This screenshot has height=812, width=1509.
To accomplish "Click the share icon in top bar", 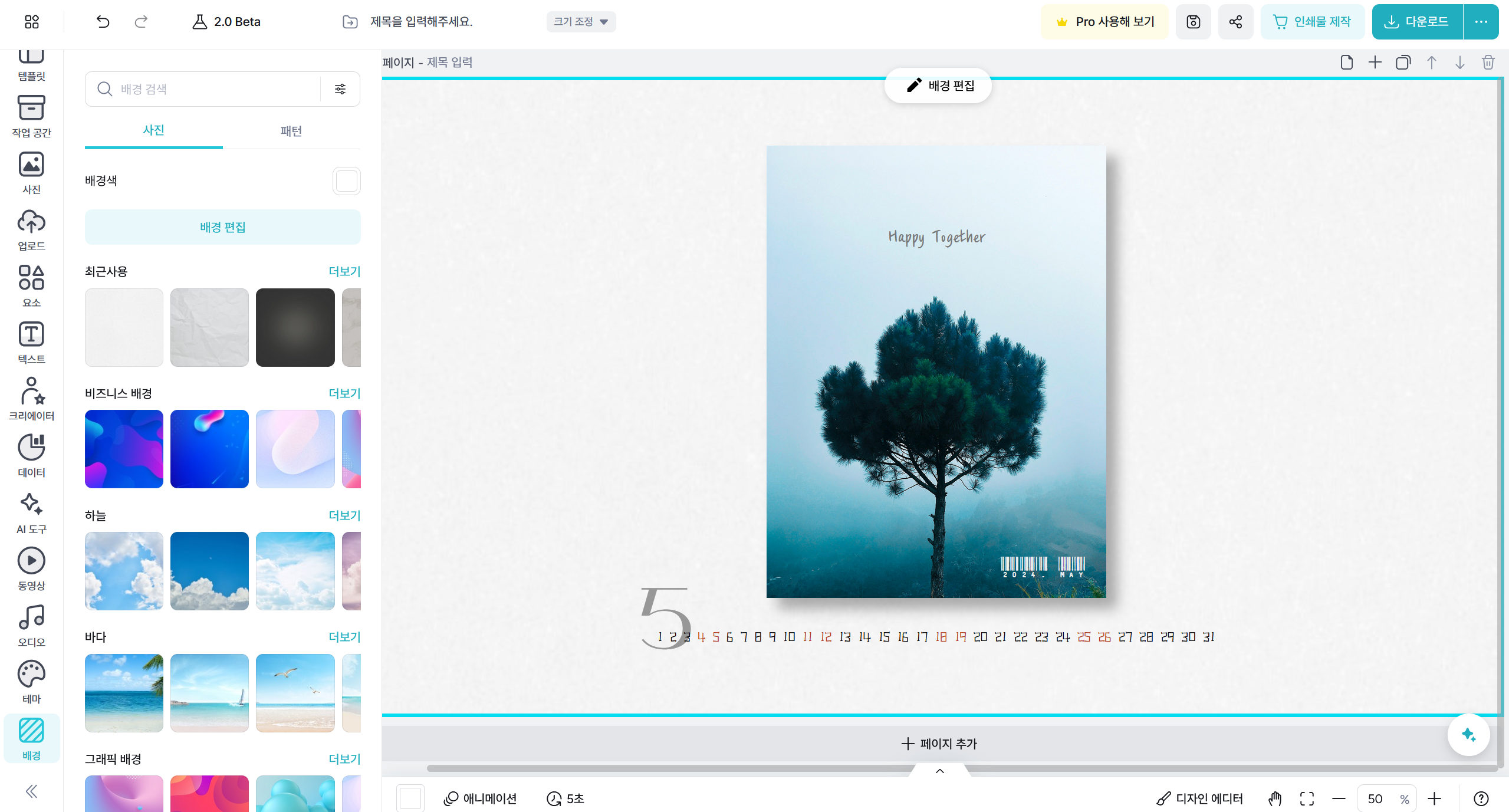I will click(x=1235, y=22).
